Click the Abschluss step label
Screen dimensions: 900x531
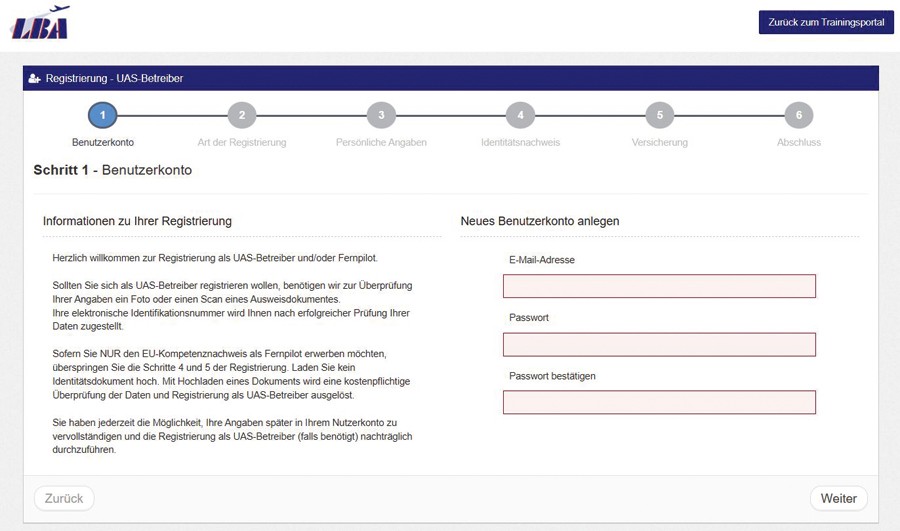[798, 143]
